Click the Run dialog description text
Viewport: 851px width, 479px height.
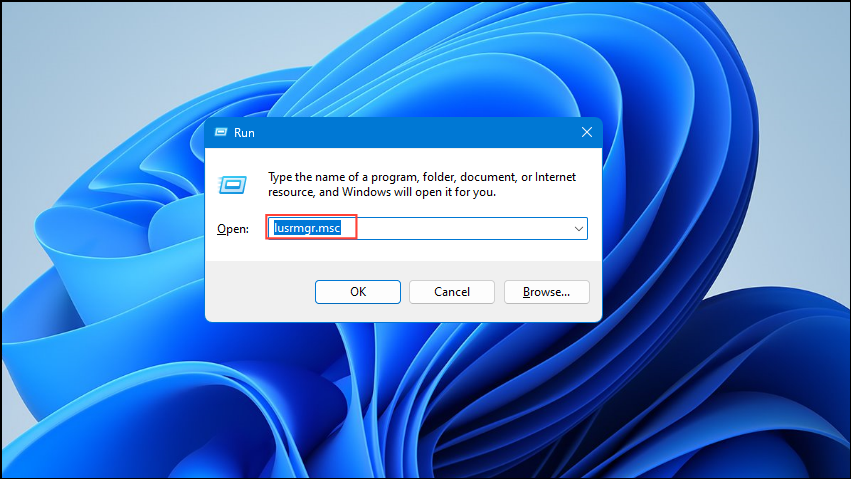(x=422, y=184)
